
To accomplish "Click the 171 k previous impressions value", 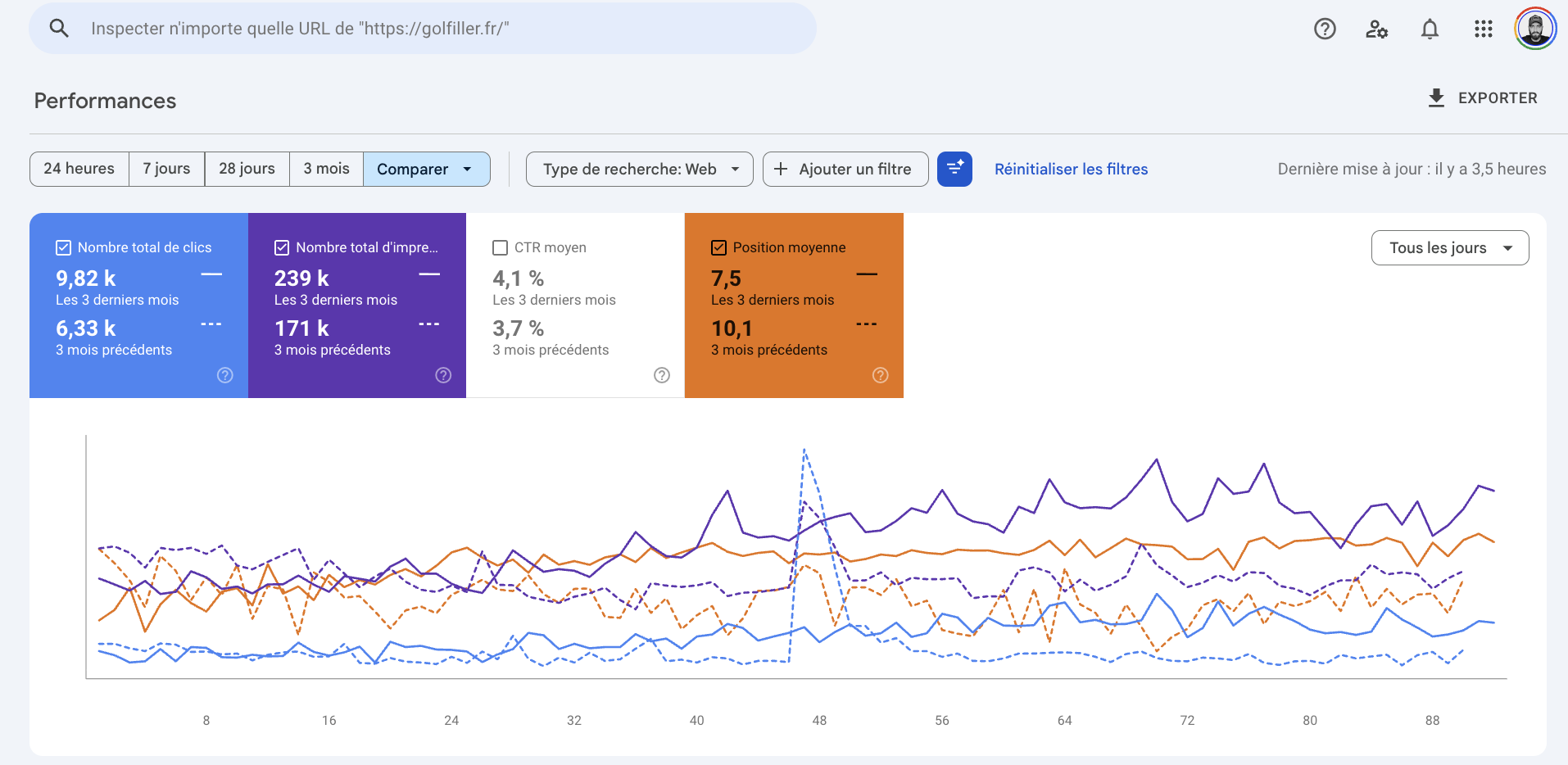I will (x=301, y=328).
